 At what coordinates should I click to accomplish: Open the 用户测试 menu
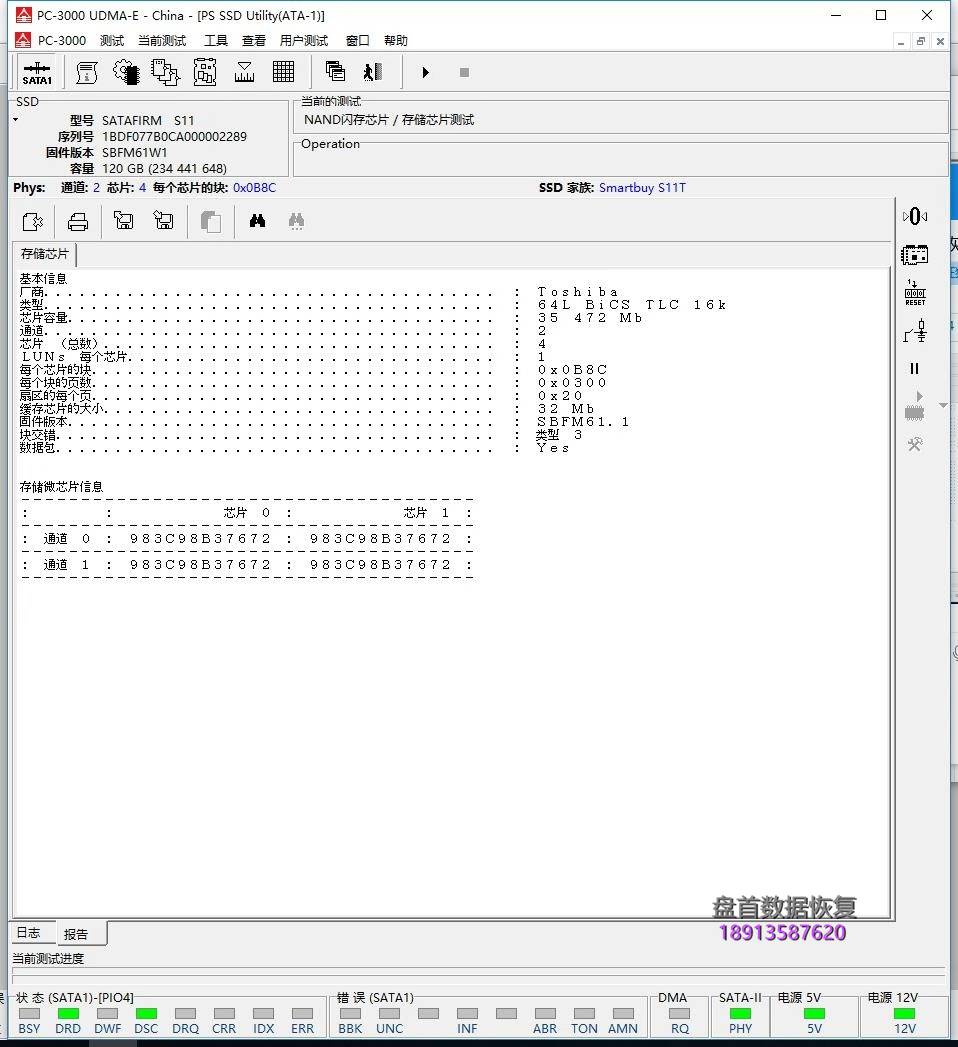[x=304, y=41]
